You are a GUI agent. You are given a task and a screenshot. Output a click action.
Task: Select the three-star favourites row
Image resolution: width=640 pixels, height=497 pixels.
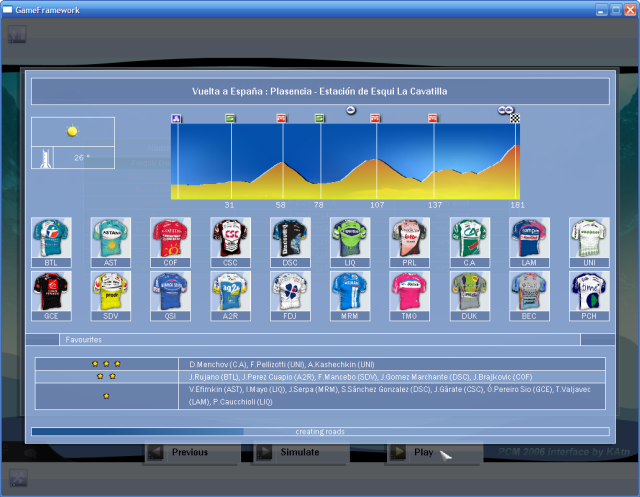coord(395,364)
